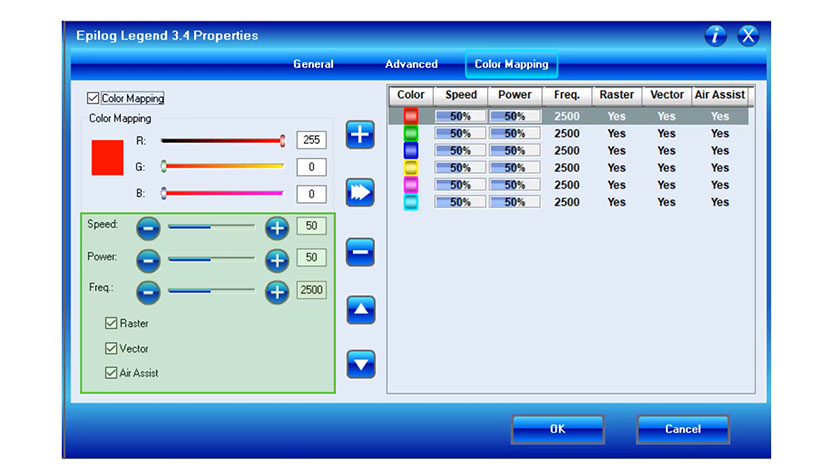Select the blue color icon in list

point(411,150)
